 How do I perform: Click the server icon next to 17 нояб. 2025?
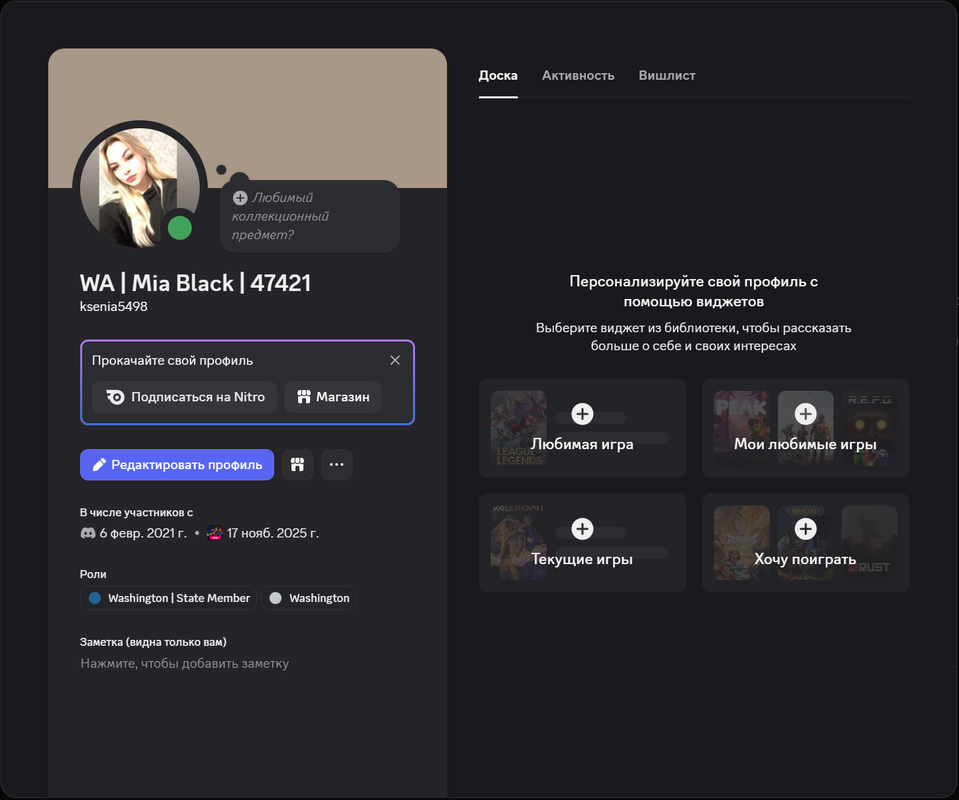point(215,533)
